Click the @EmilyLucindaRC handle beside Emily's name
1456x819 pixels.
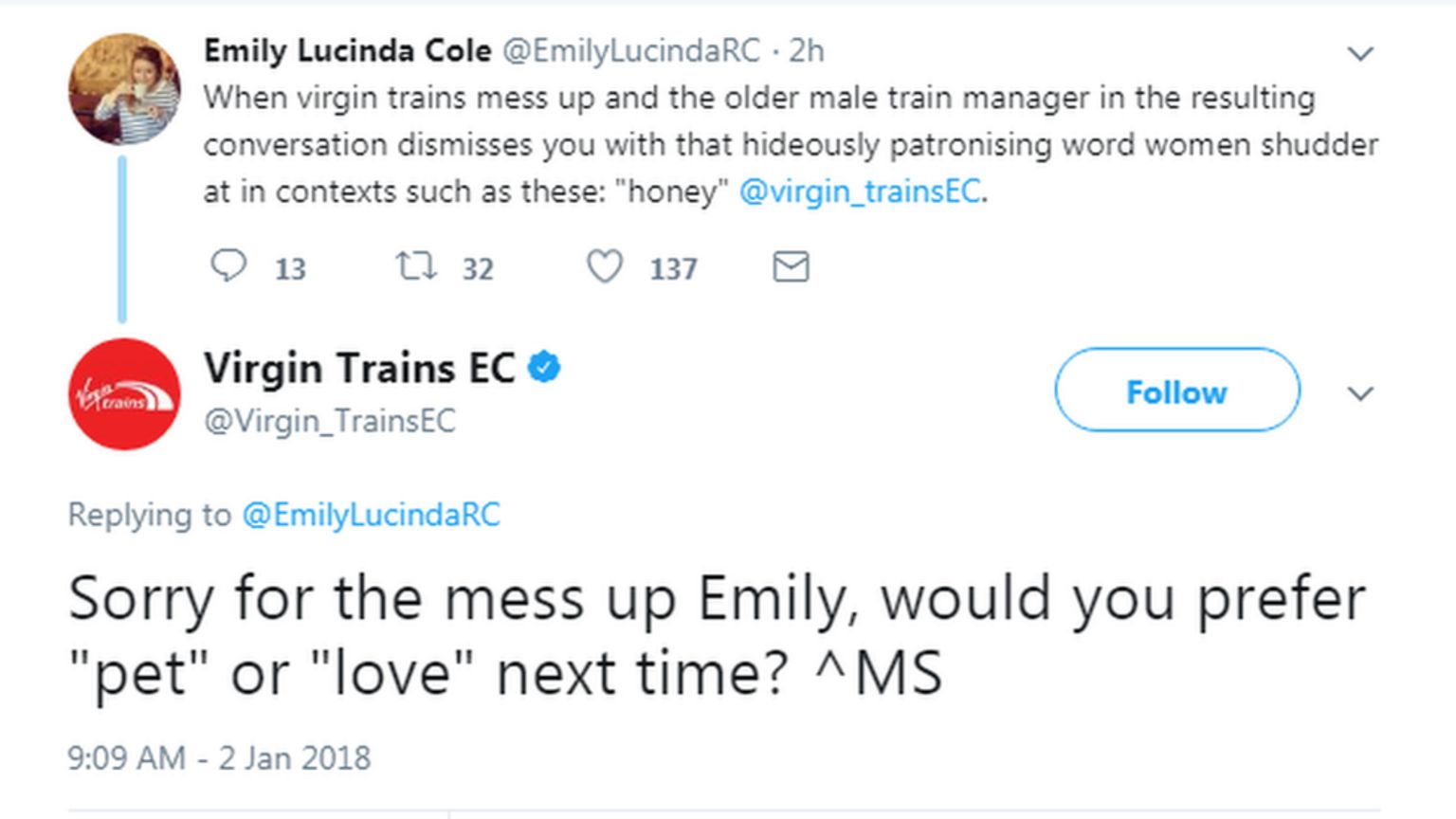[630, 50]
